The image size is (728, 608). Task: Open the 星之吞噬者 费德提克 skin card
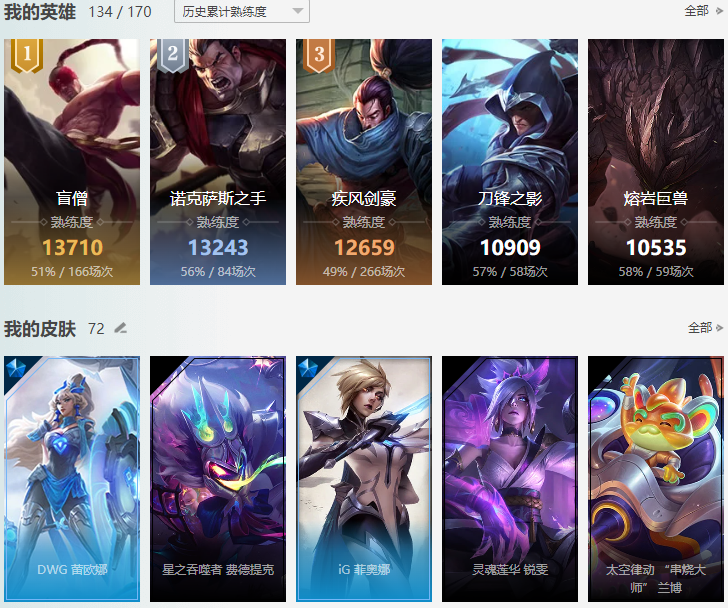pos(218,479)
